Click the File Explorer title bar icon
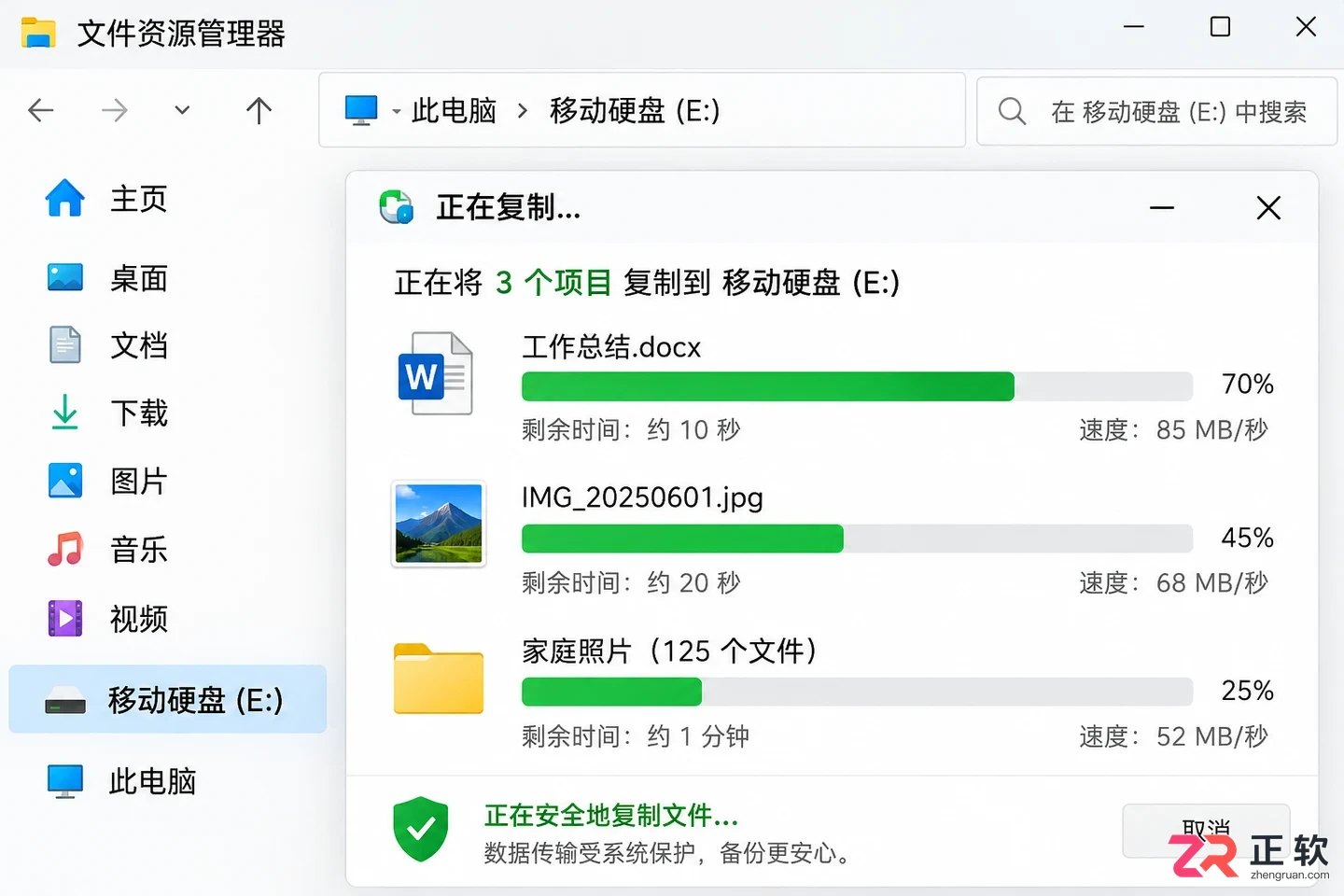1344x896 pixels. pyautogui.click(x=39, y=33)
